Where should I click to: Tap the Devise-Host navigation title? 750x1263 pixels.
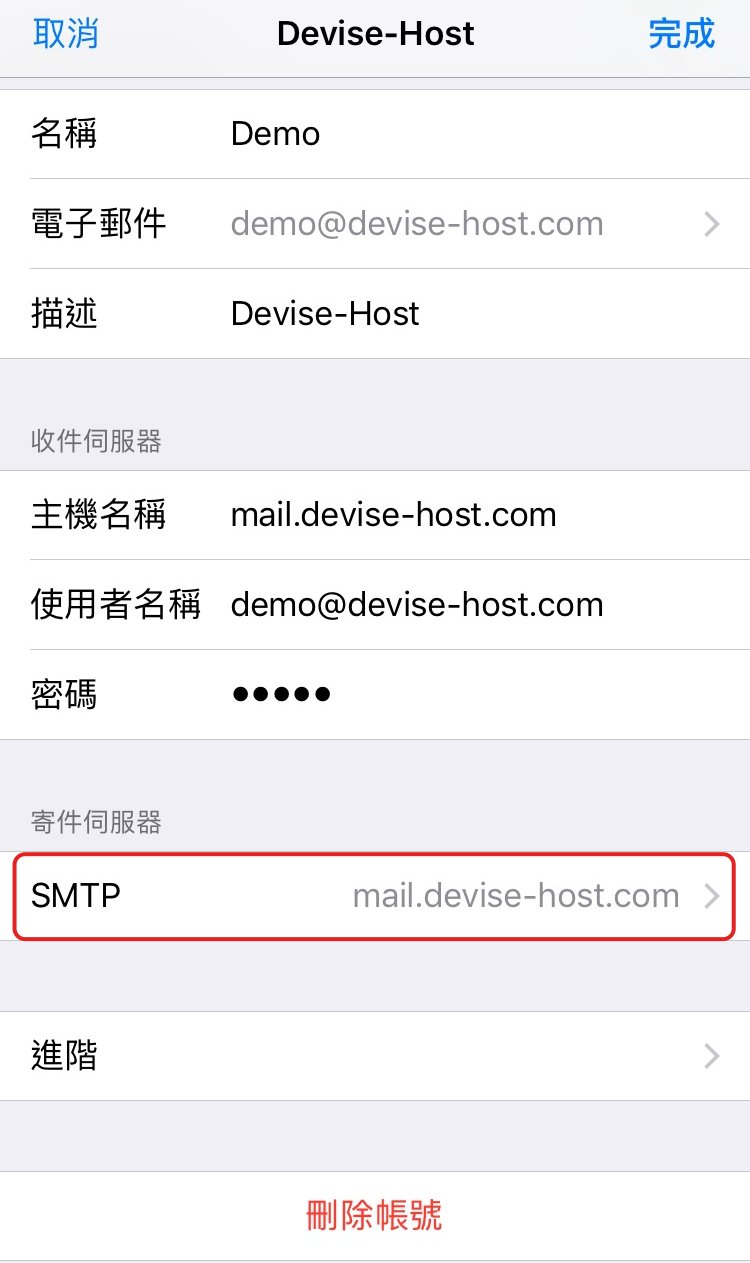point(376,34)
